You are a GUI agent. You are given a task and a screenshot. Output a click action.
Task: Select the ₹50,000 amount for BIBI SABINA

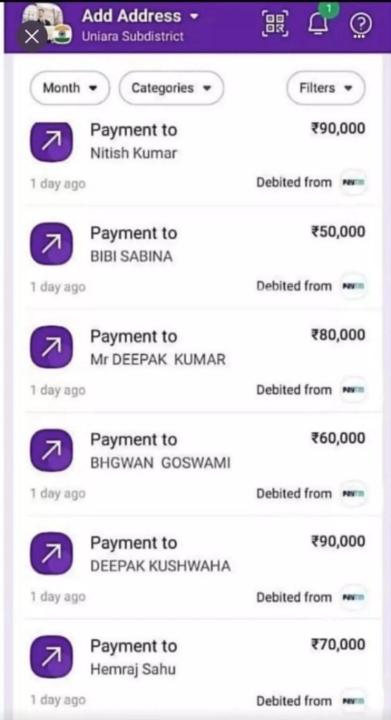coord(338,232)
